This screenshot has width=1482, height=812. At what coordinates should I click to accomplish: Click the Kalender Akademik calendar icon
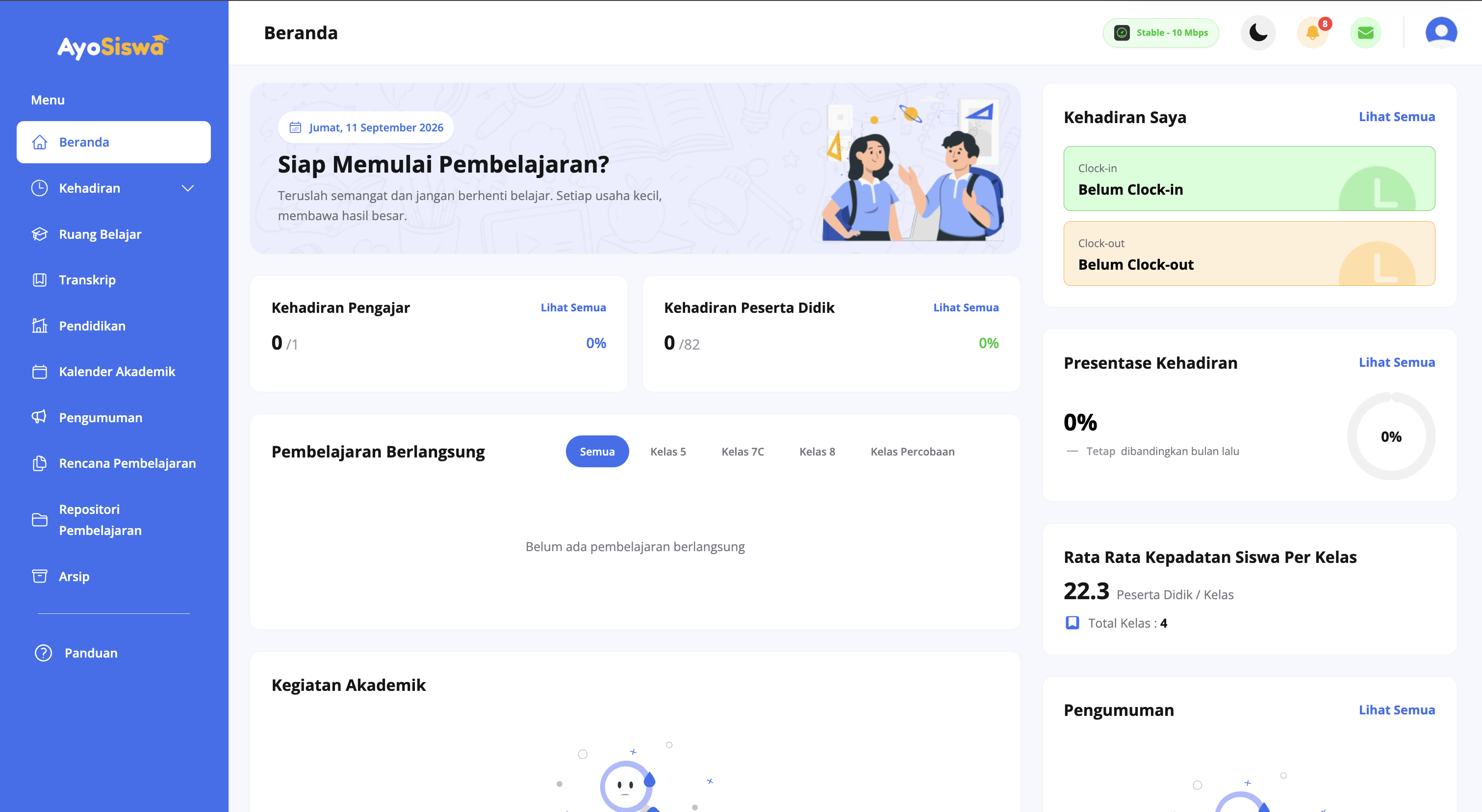[40, 372]
